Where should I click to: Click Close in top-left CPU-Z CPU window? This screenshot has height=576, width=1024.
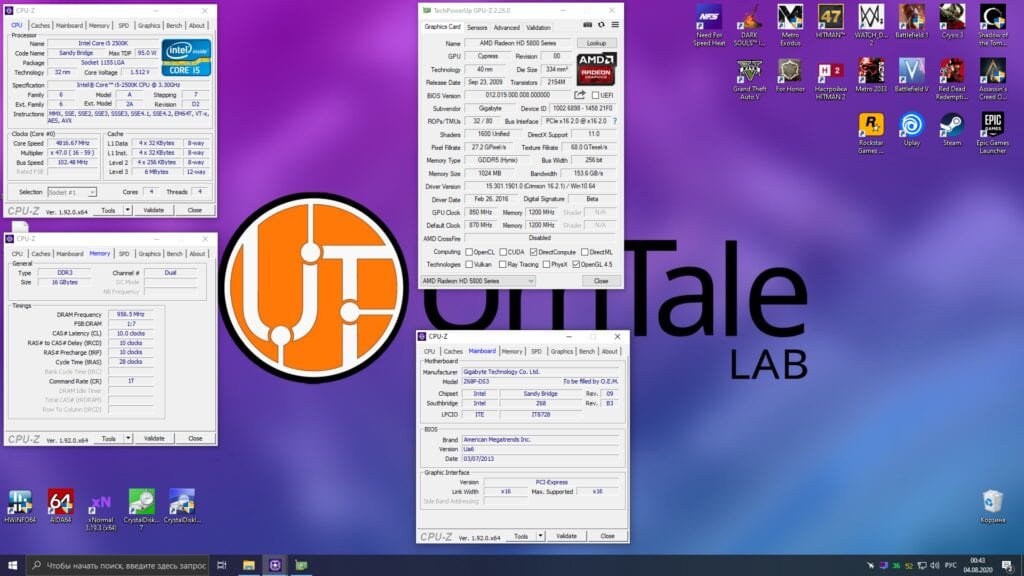[x=195, y=210]
